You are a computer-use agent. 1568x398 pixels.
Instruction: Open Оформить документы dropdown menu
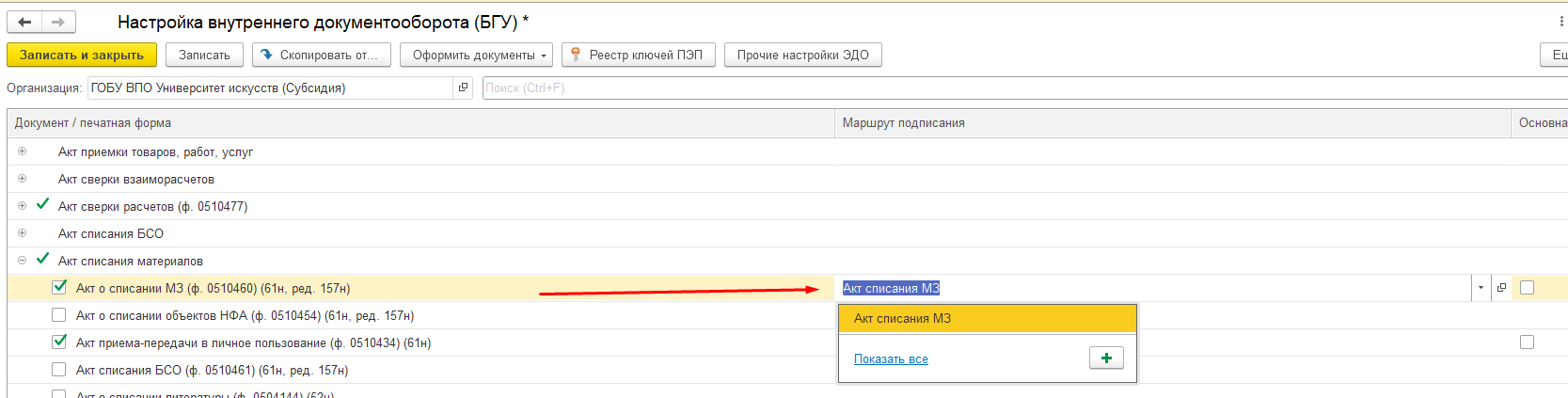(x=476, y=55)
